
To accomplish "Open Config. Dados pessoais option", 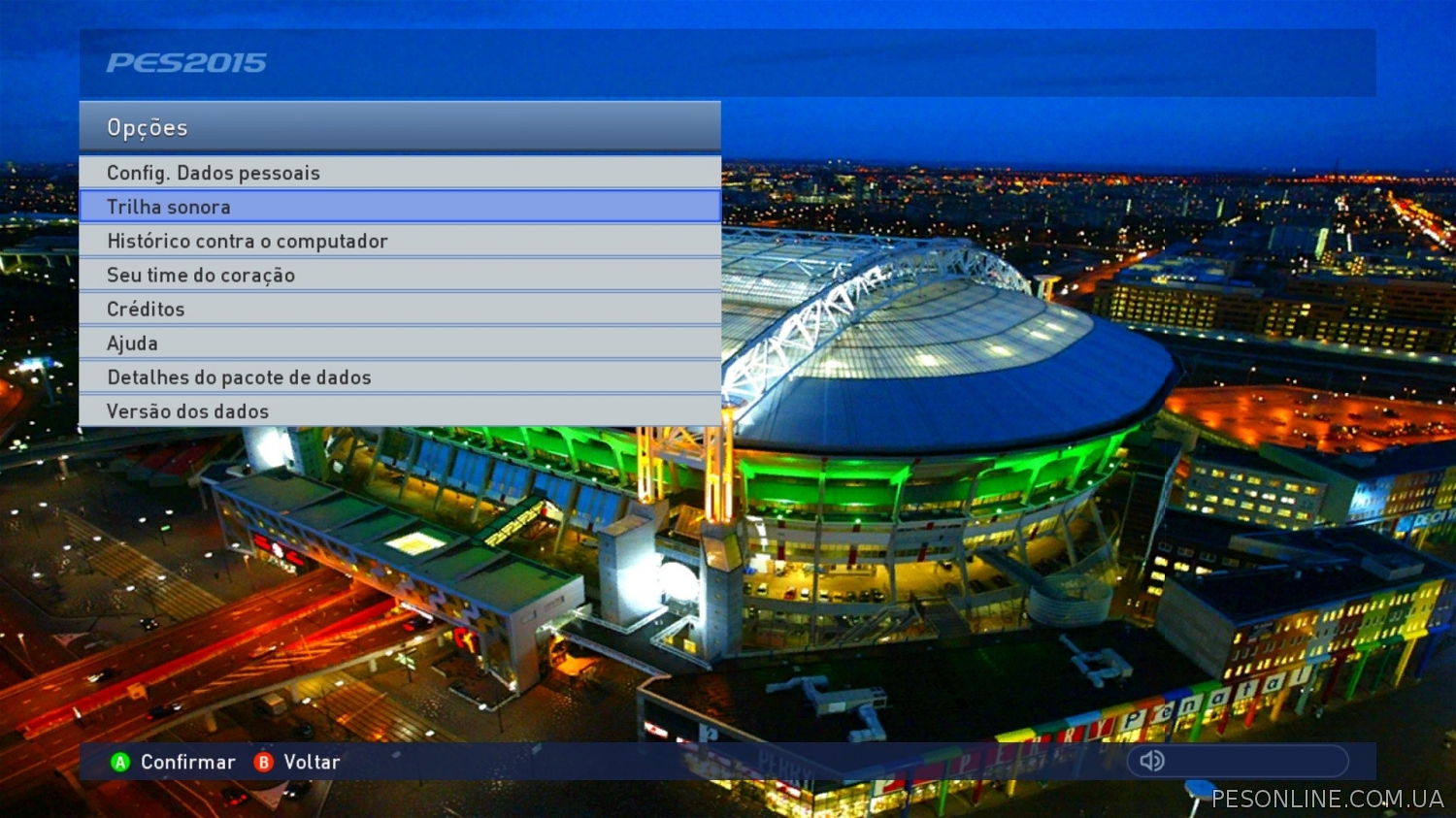I will coord(400,173).
